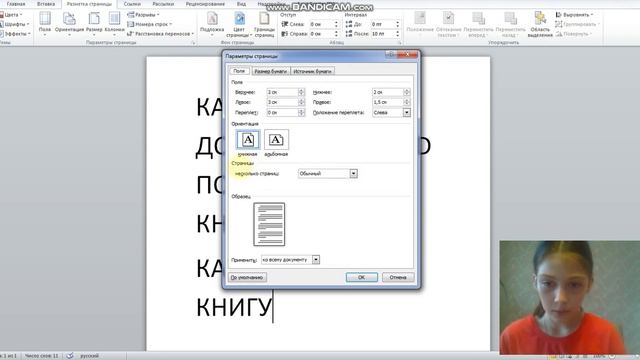The width and height of the screenshot is (640, 360).
Task: Open the Размер бумаги dialog tab
Action: point(270,71)
